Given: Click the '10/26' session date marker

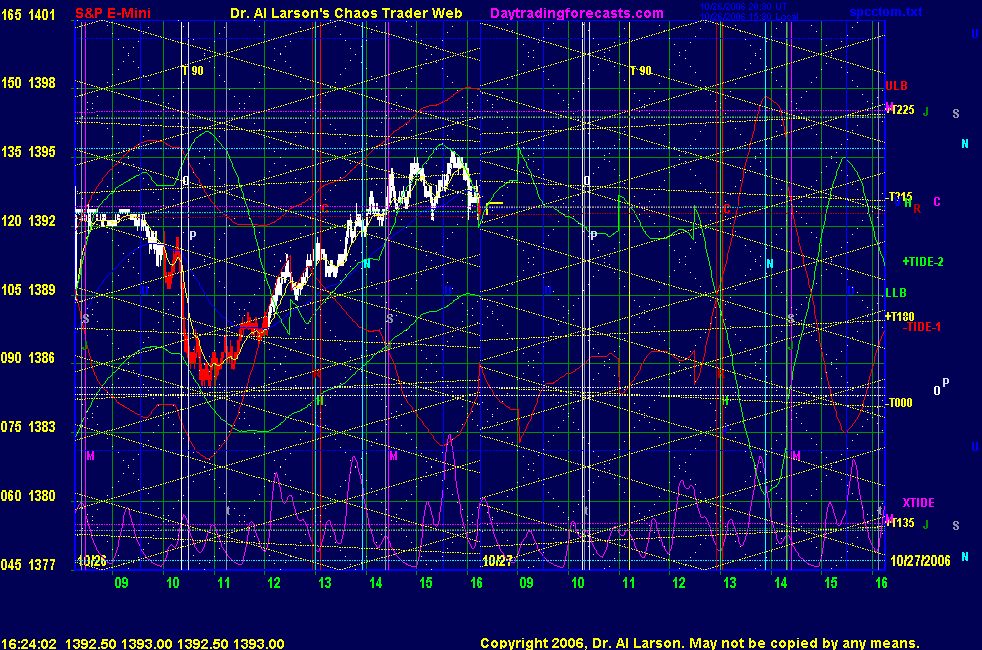Looking at the screenshot, I should 91,561.
